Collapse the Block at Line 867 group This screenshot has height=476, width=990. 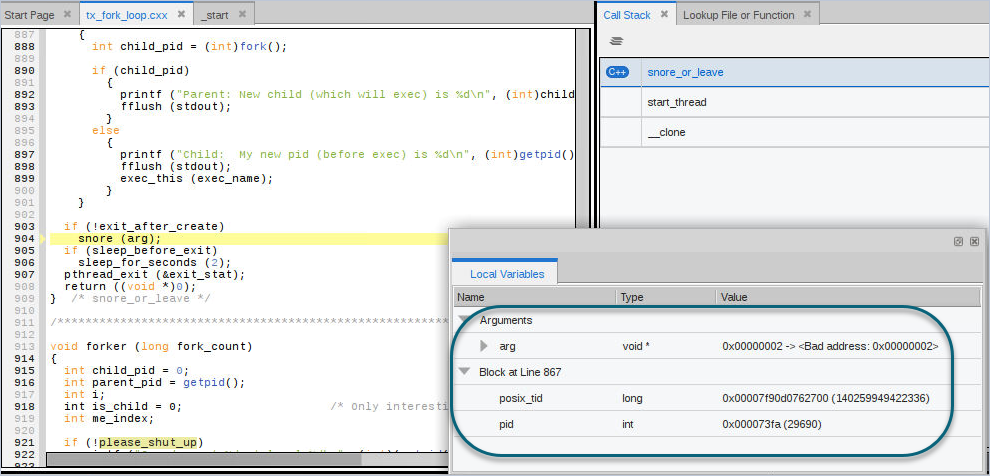point(464,372)
